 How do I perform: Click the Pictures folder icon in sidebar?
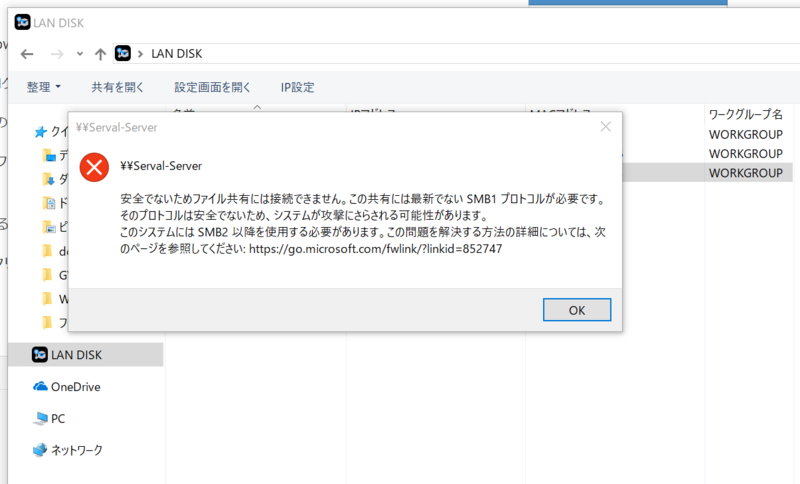(49, 227)
